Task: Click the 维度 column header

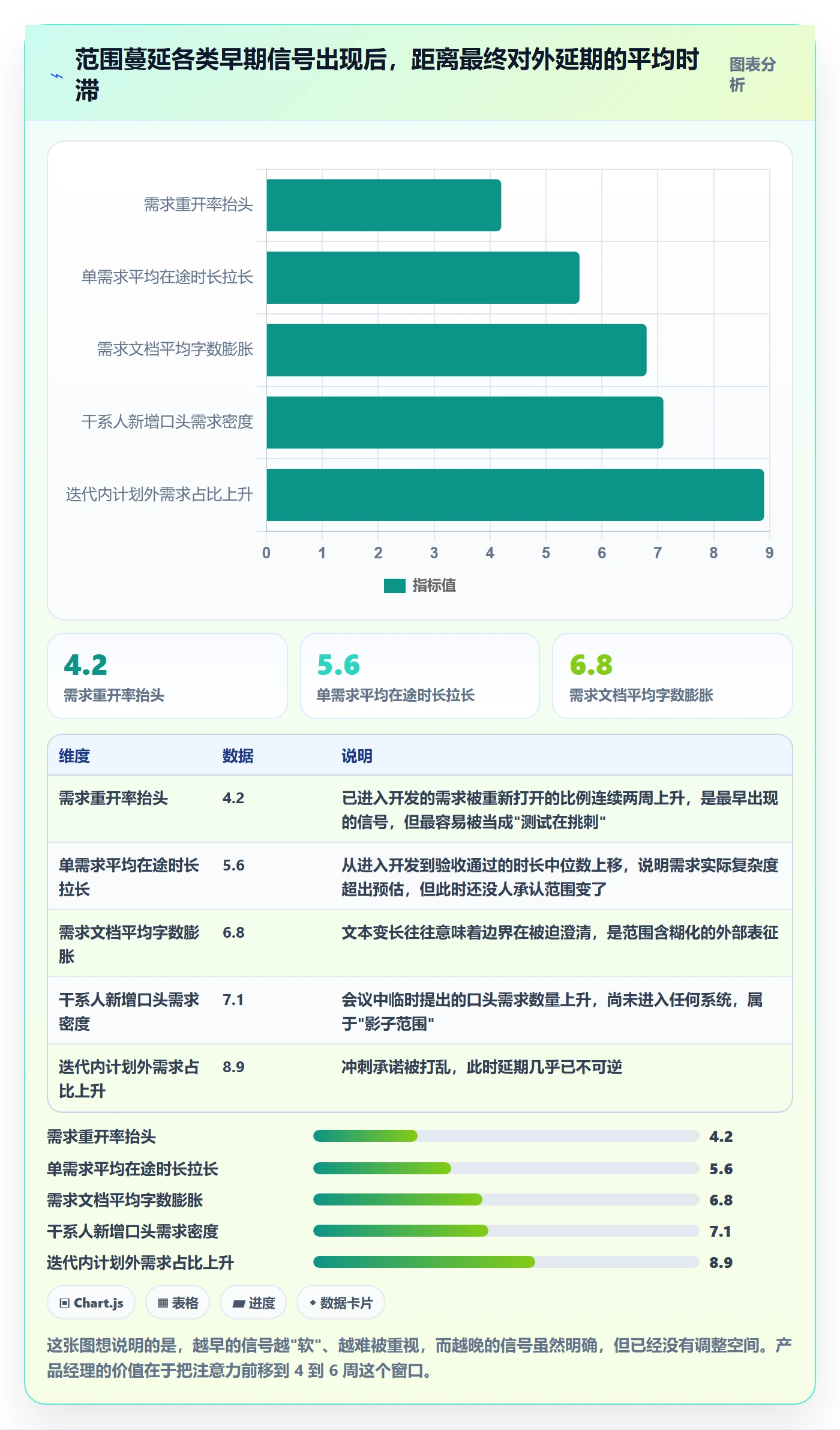Action: 74,756
